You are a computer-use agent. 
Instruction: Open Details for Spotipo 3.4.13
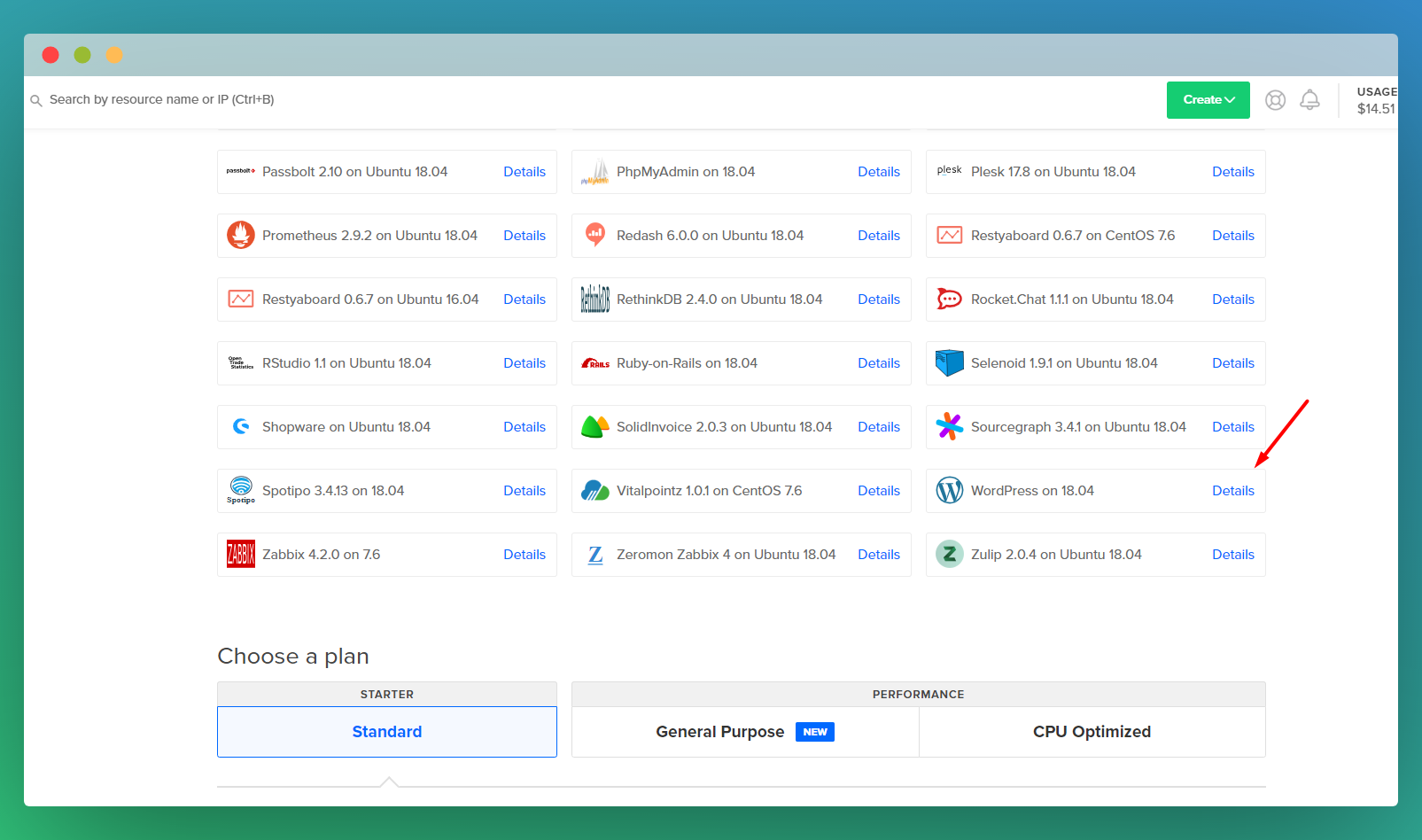click(x=525, y=491)
